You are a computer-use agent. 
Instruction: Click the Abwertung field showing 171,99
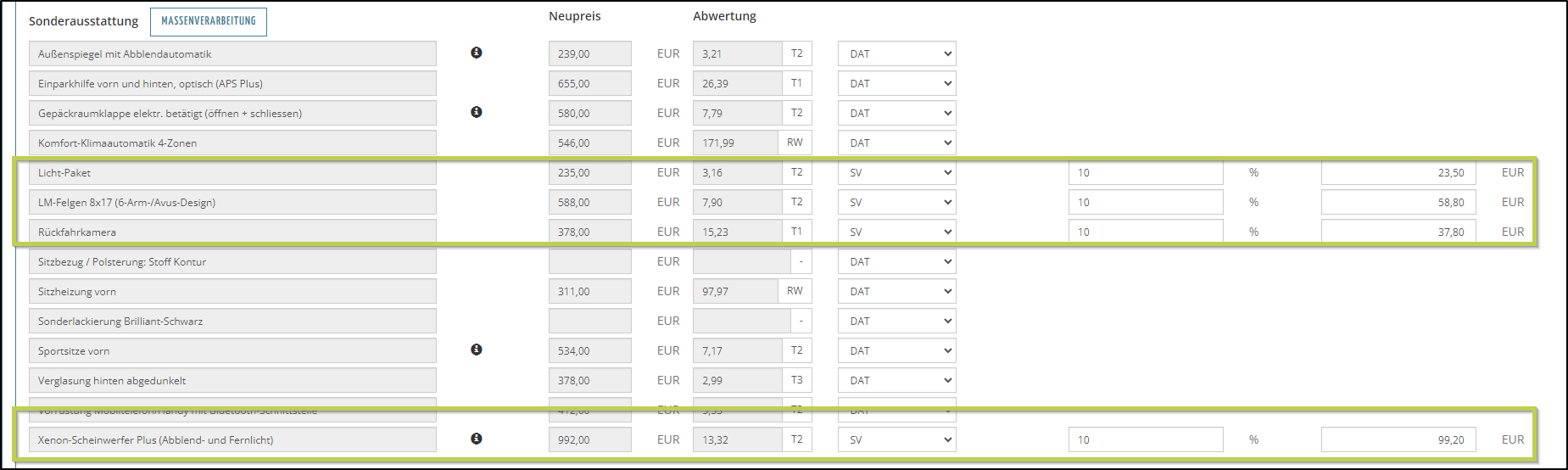(x=734, y=143)
